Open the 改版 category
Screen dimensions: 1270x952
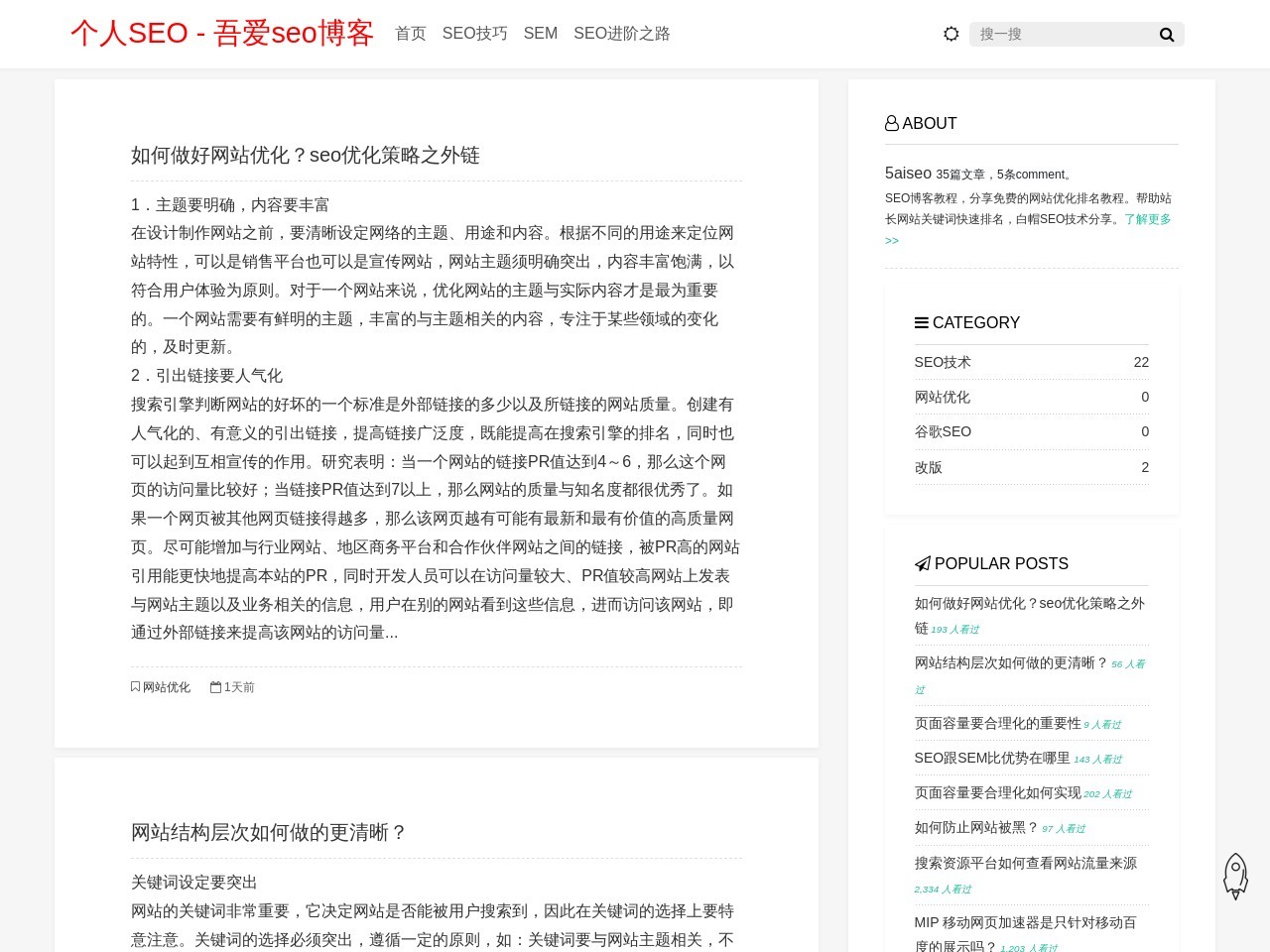tap(929, 467)
